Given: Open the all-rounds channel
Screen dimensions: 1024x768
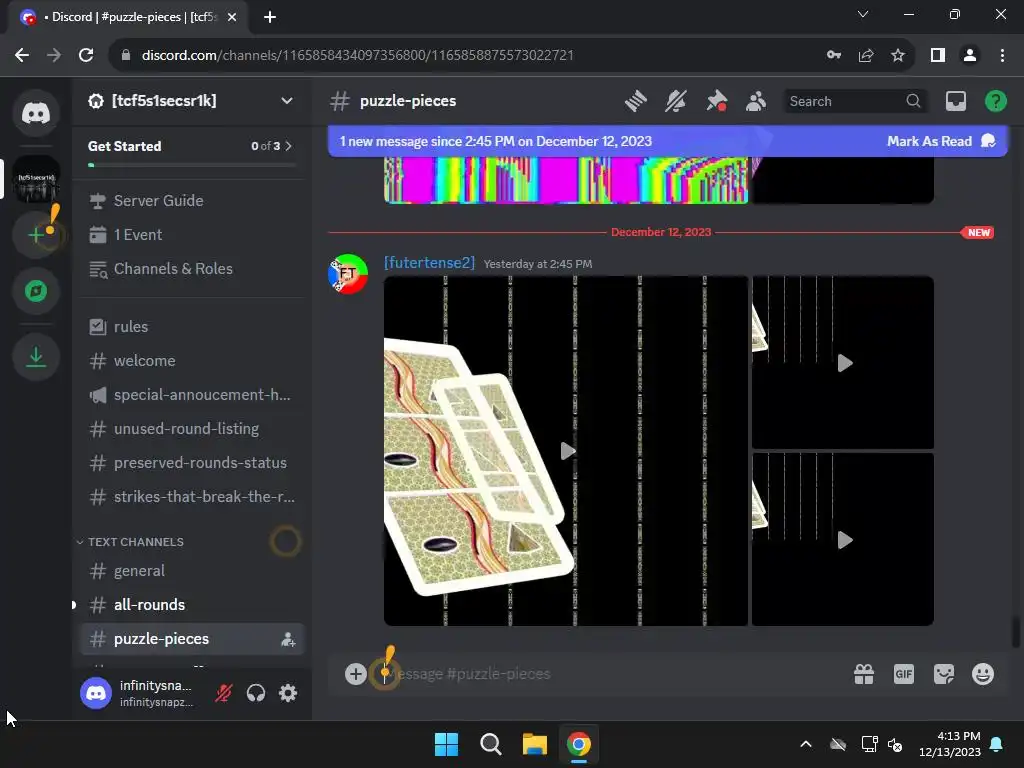Looking at the screenshot, I should (x=190, y=605).
